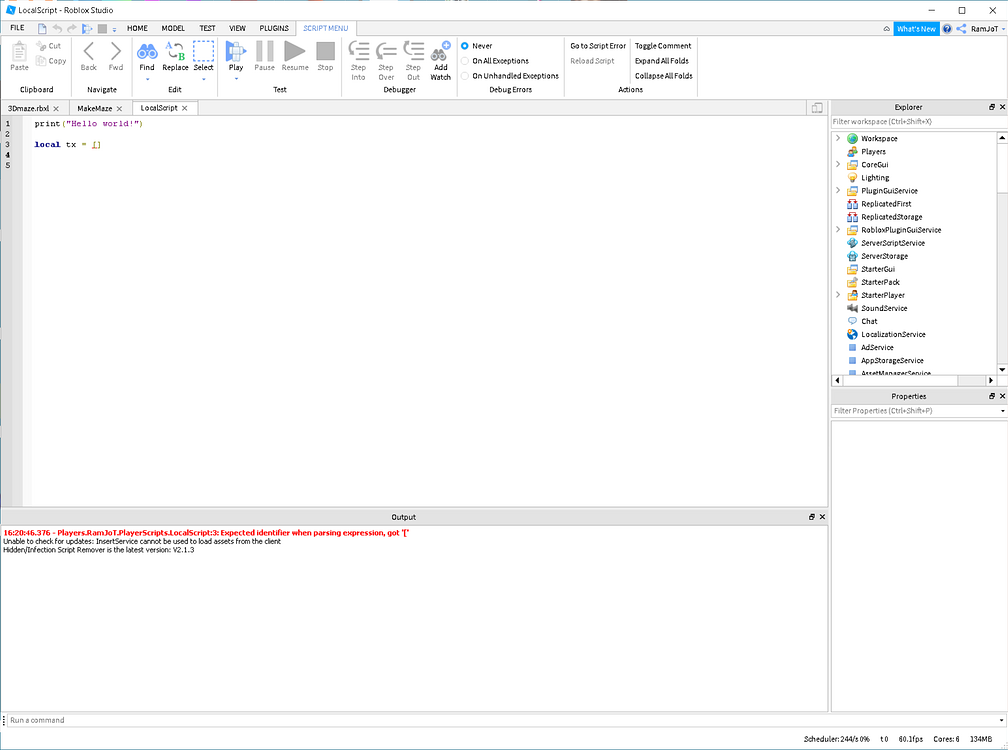Expand the StarterPlayer tree node
Image resolution: width=1008 pixels, height=750 pixels.
coord(838,295)
